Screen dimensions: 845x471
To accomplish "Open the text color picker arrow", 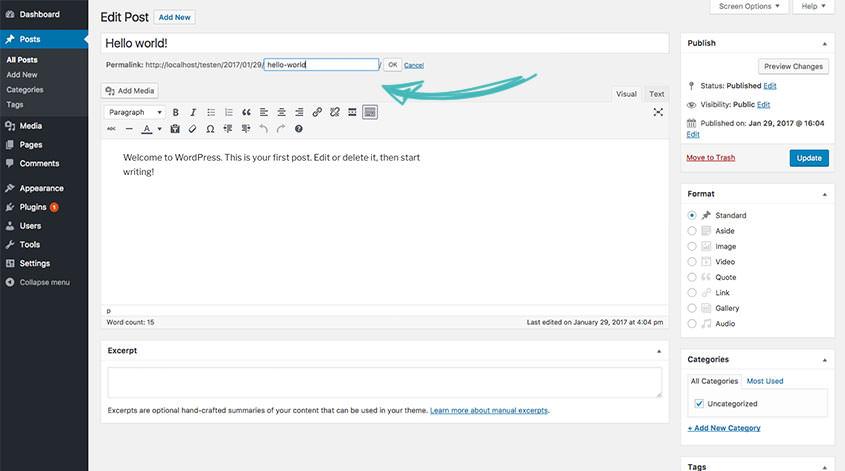I will coord(160,129).
